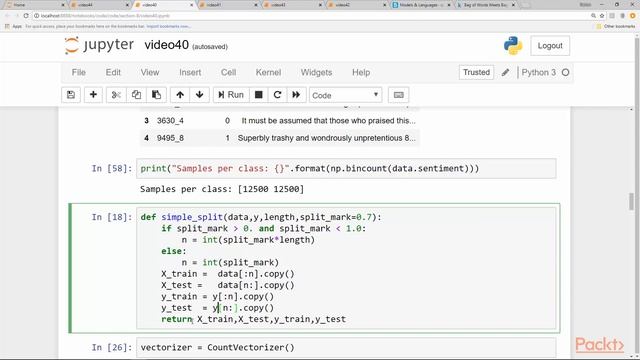Open the Kernel menu
This screenshot has height=360, width=640.
tap(268, 73)
